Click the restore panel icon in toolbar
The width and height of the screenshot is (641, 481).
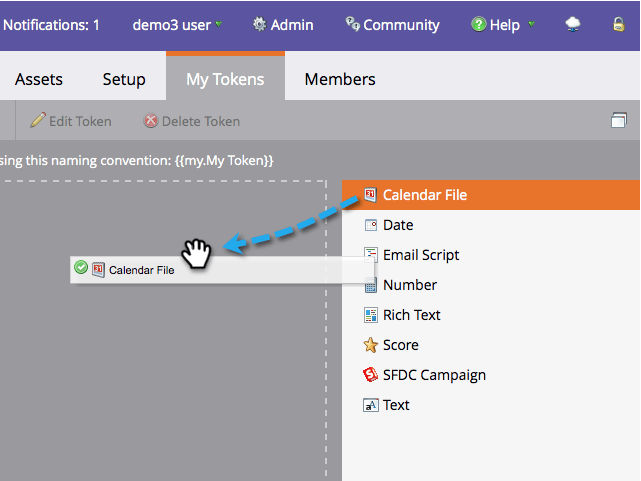[618, 121]
